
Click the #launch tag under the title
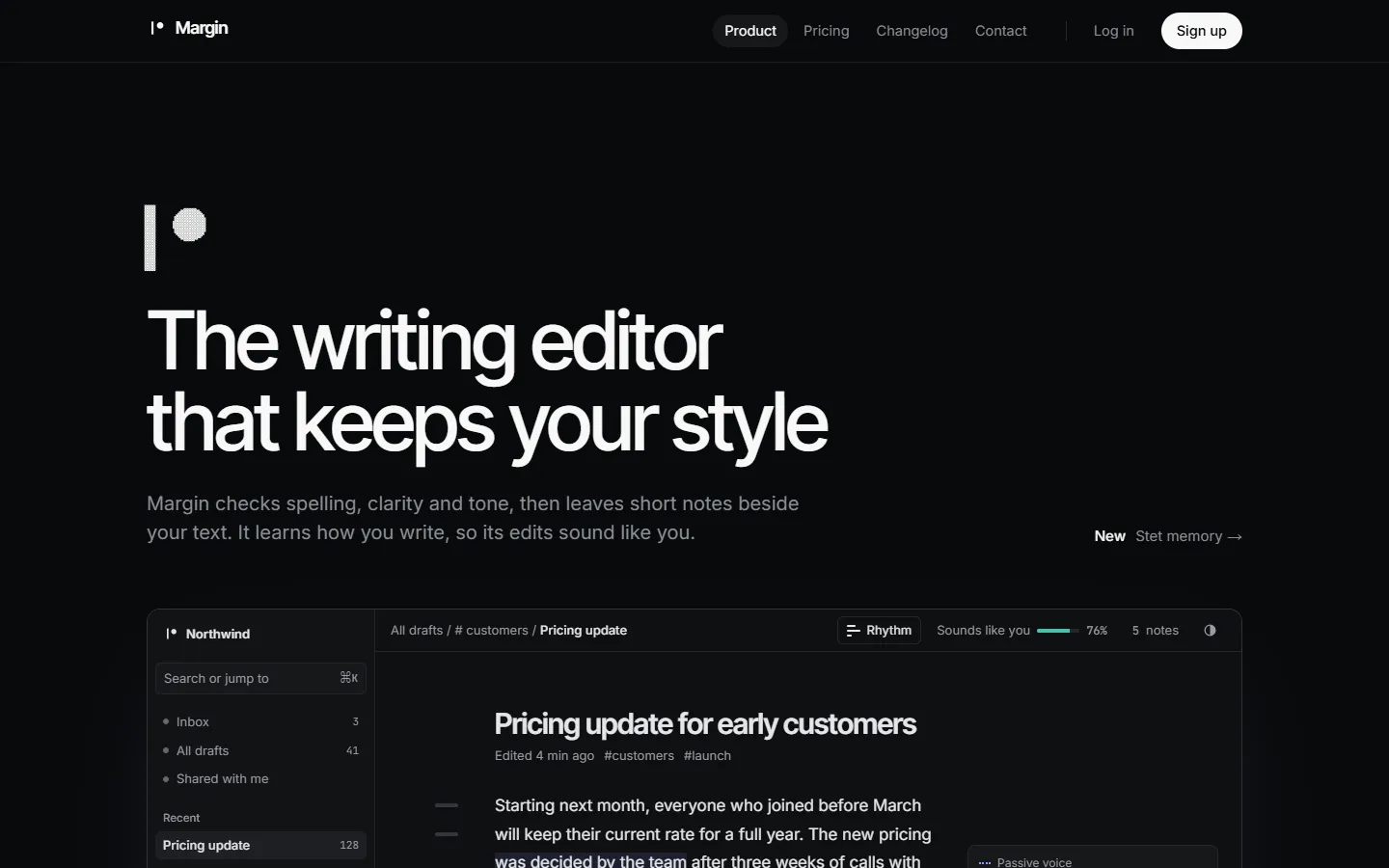[x=707, y=756]
